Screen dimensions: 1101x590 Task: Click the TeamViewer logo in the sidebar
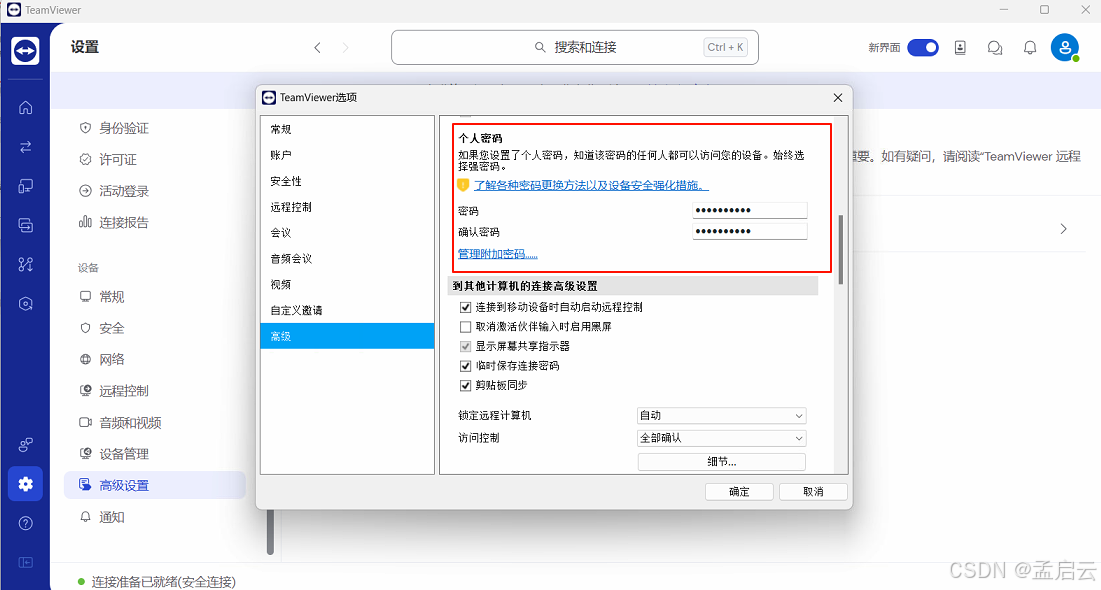click(25, 51)
